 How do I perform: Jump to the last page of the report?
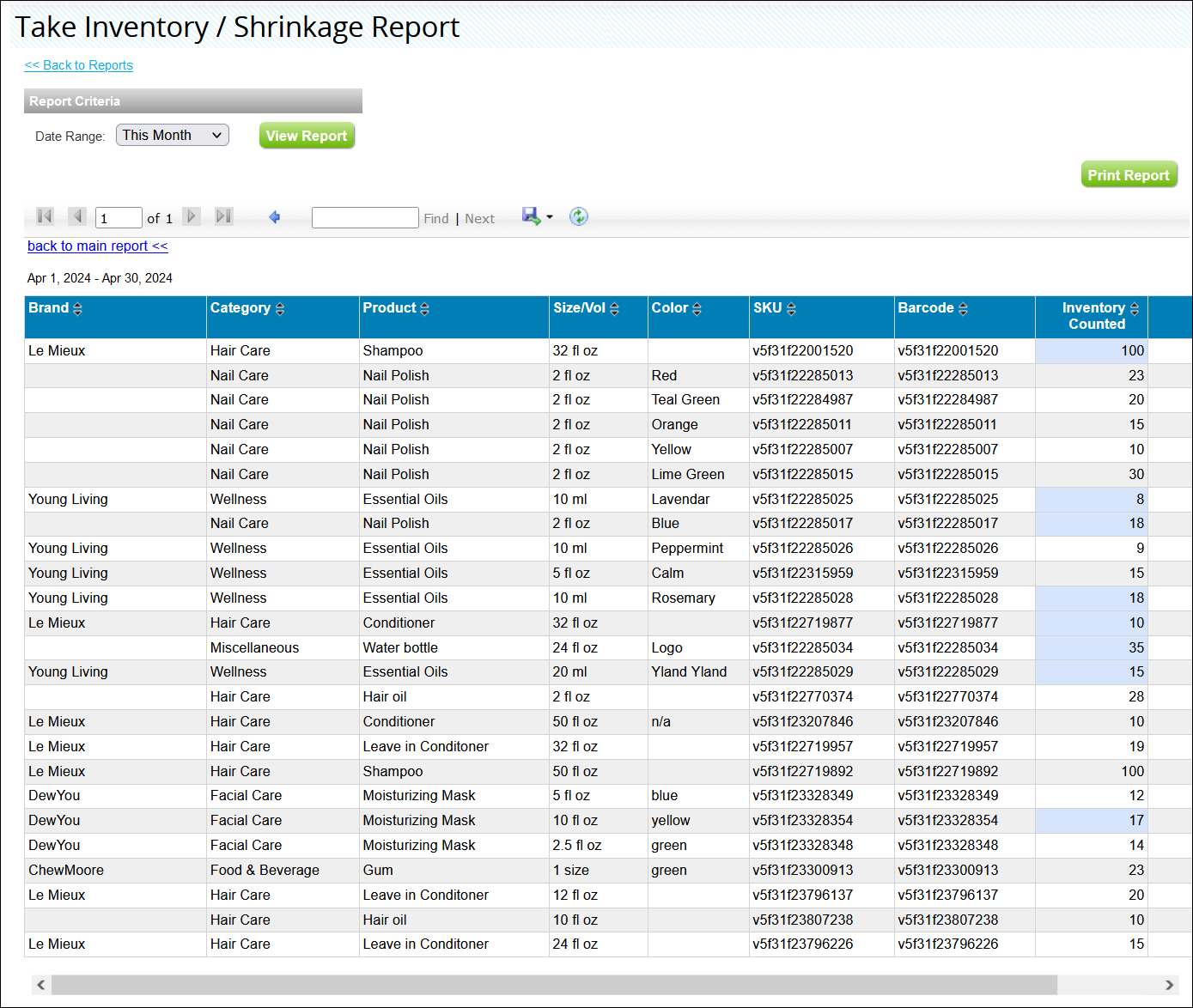[x=223, y=216]
